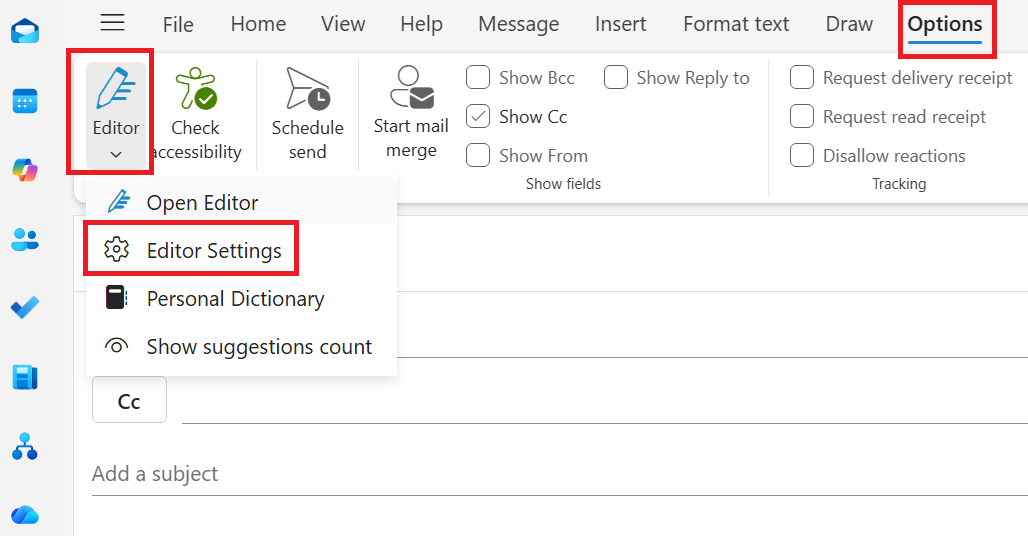Open OneDrive from the sidebar
Viewport: 1028px width, 536px height.
[25, 514]
